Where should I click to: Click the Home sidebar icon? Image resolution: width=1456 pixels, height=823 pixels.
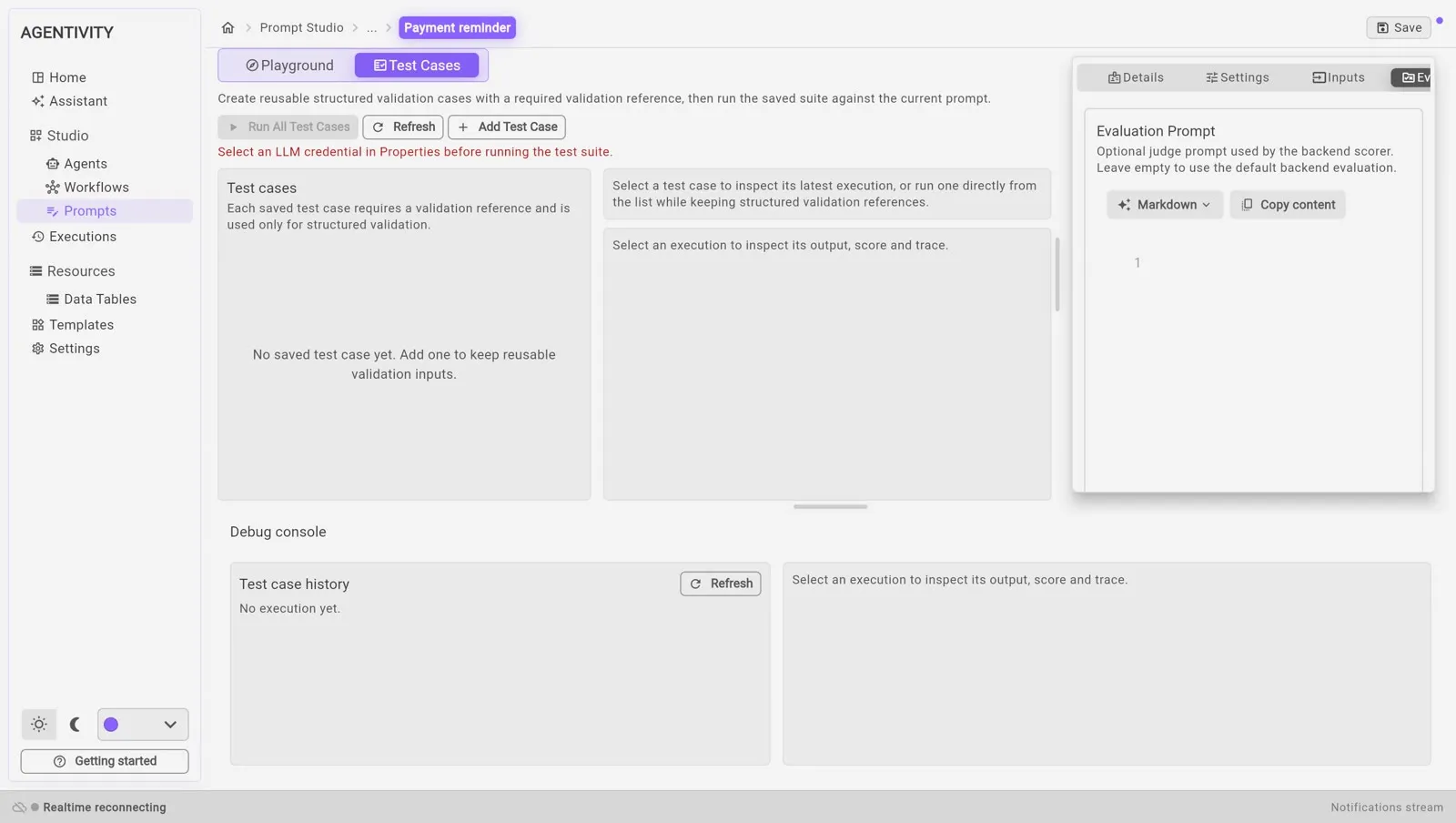click(37, 77)
